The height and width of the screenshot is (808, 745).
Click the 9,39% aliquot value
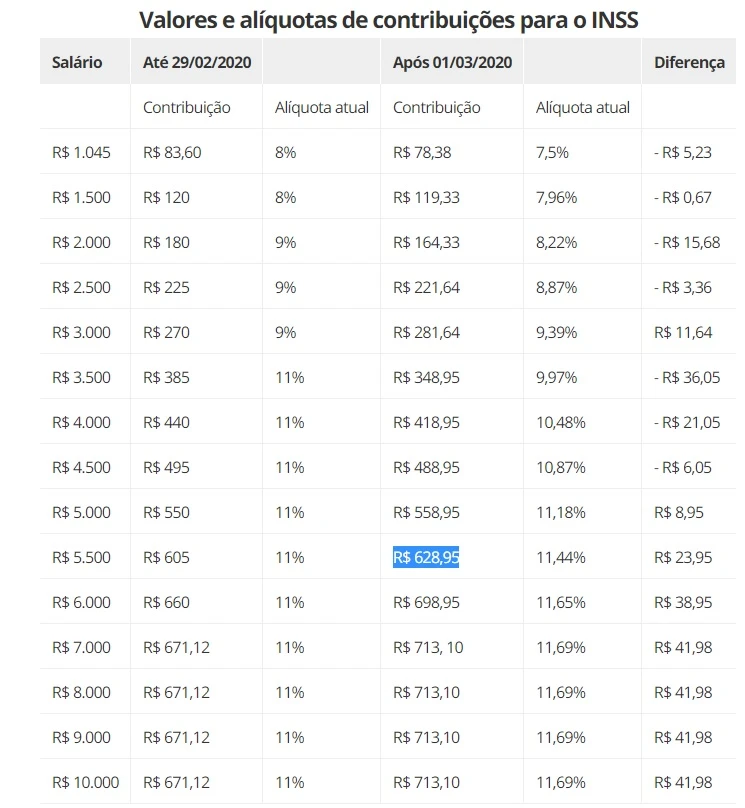[556, 332]
